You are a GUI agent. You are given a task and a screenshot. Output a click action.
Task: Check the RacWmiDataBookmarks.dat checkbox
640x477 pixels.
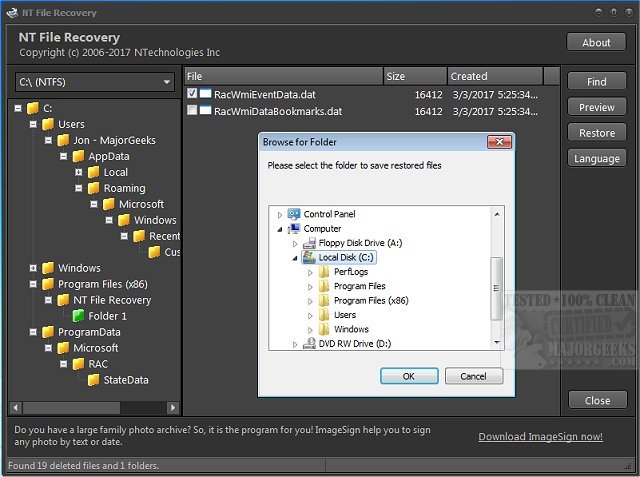click(192, 109)
